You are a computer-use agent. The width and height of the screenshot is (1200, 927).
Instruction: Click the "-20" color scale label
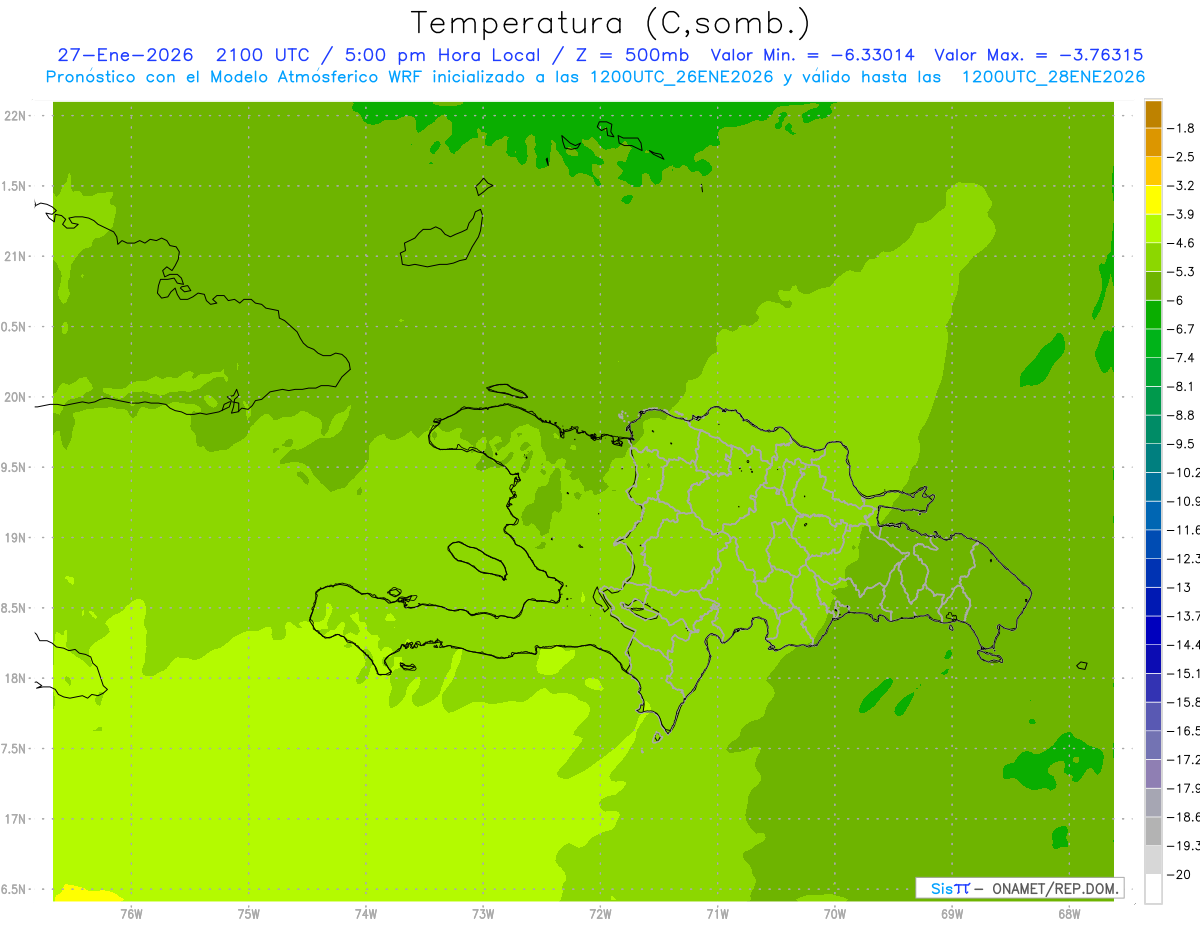click(1179, 875)
